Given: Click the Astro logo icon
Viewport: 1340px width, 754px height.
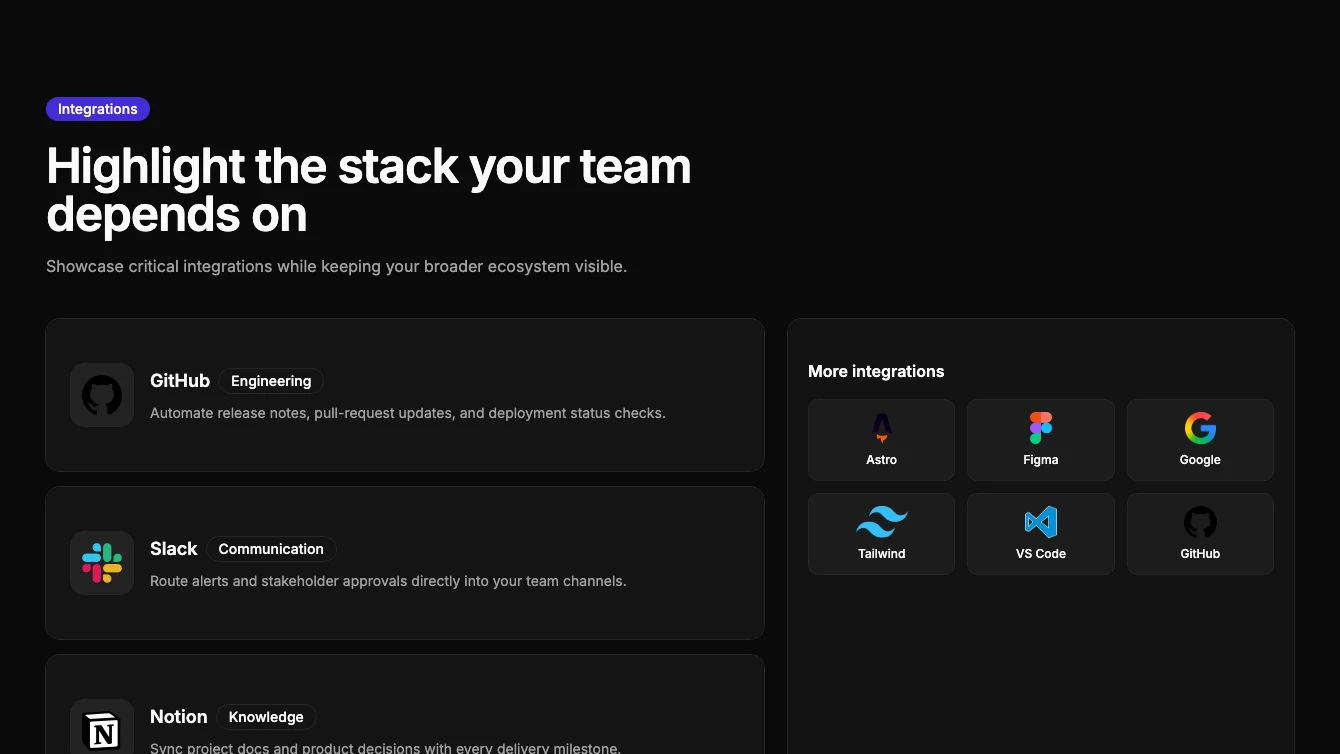Looking at the screenshot, I should coord(881,429).
